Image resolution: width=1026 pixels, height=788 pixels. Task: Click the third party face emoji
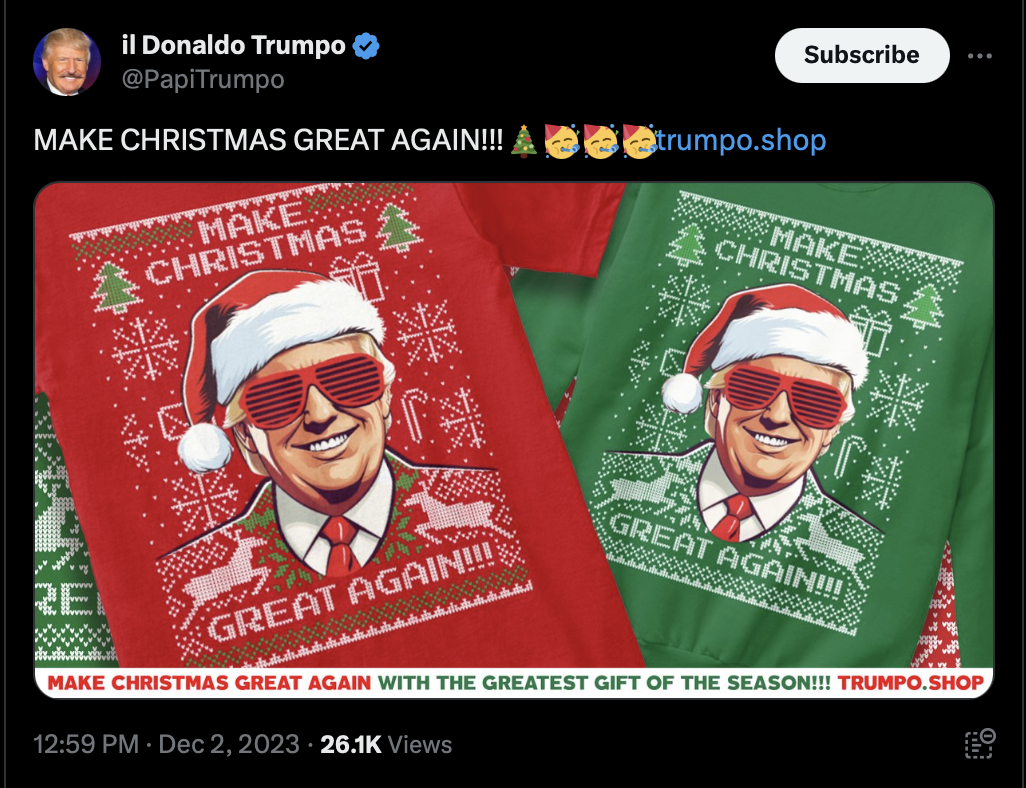pos(639,141)
